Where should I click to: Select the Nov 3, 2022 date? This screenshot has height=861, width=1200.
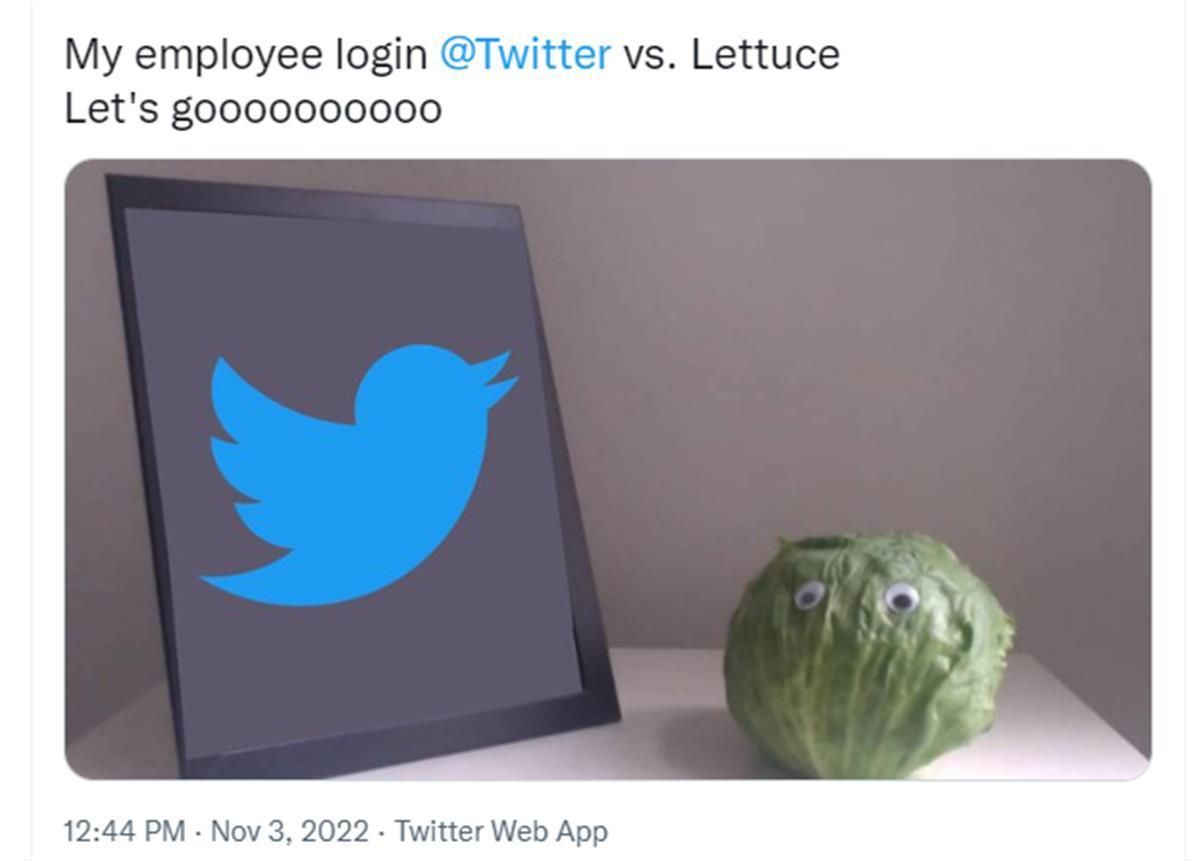[291, 831]
